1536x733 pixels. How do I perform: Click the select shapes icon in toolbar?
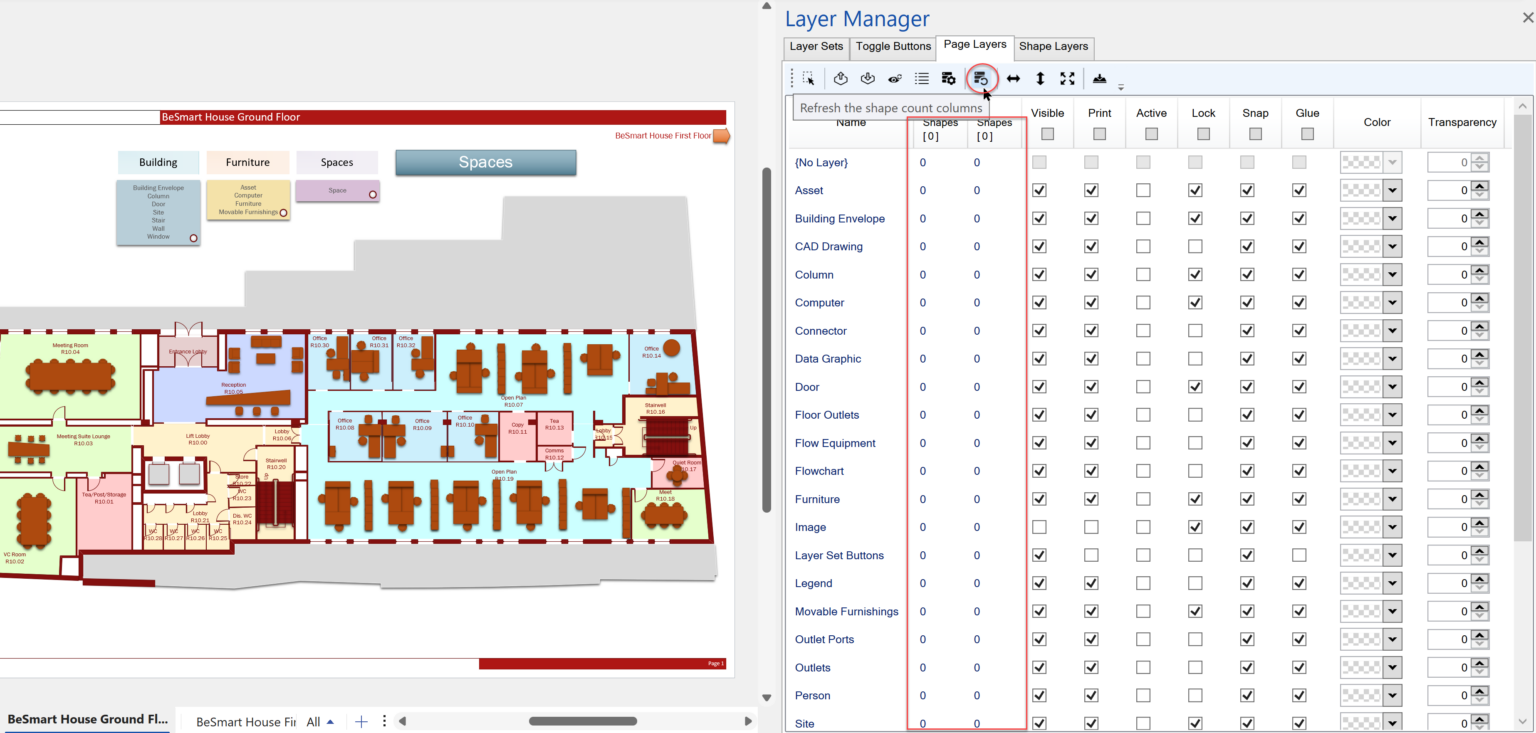pos(808,78)
